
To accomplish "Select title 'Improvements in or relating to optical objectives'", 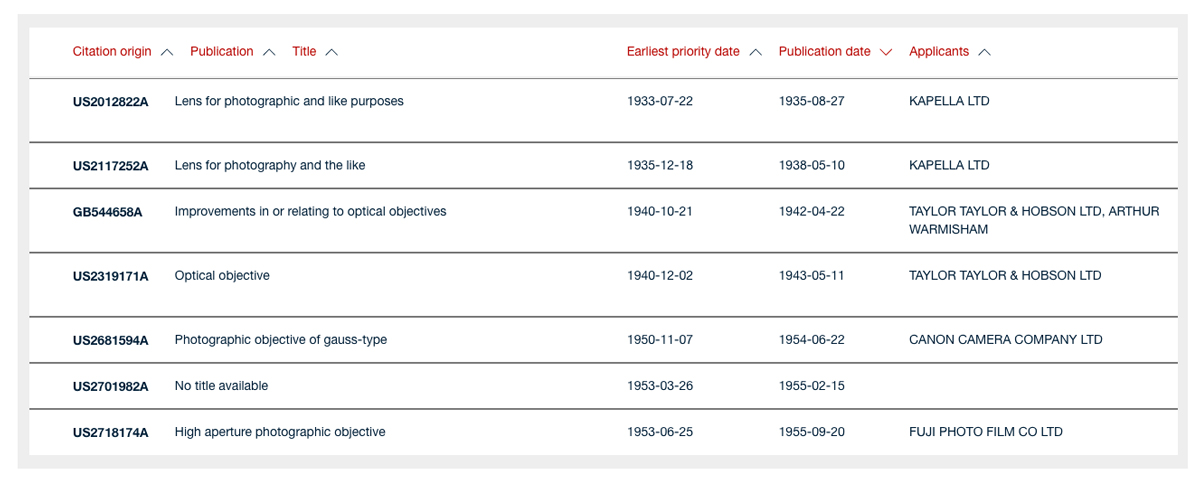I will [311, 211].
